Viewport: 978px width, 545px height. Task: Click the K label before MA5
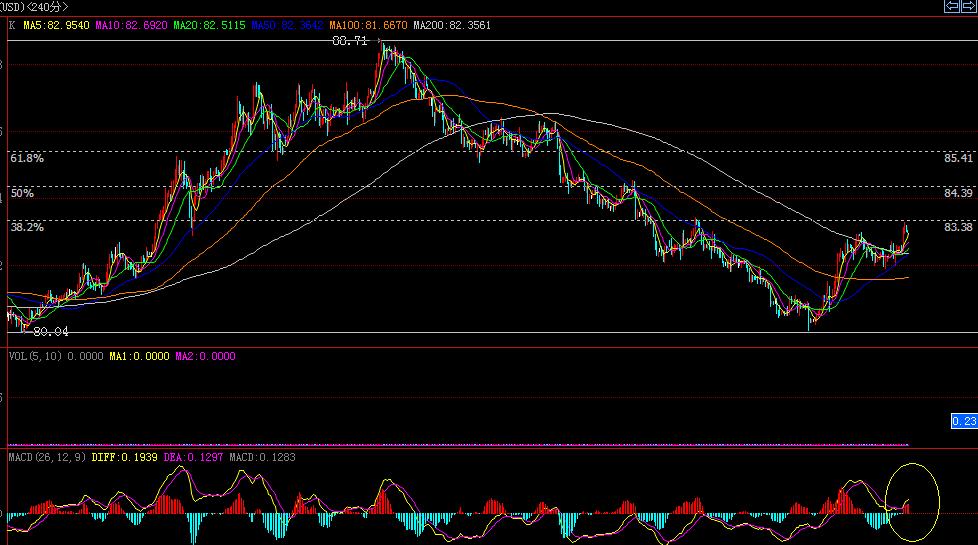tap(12, 26)
